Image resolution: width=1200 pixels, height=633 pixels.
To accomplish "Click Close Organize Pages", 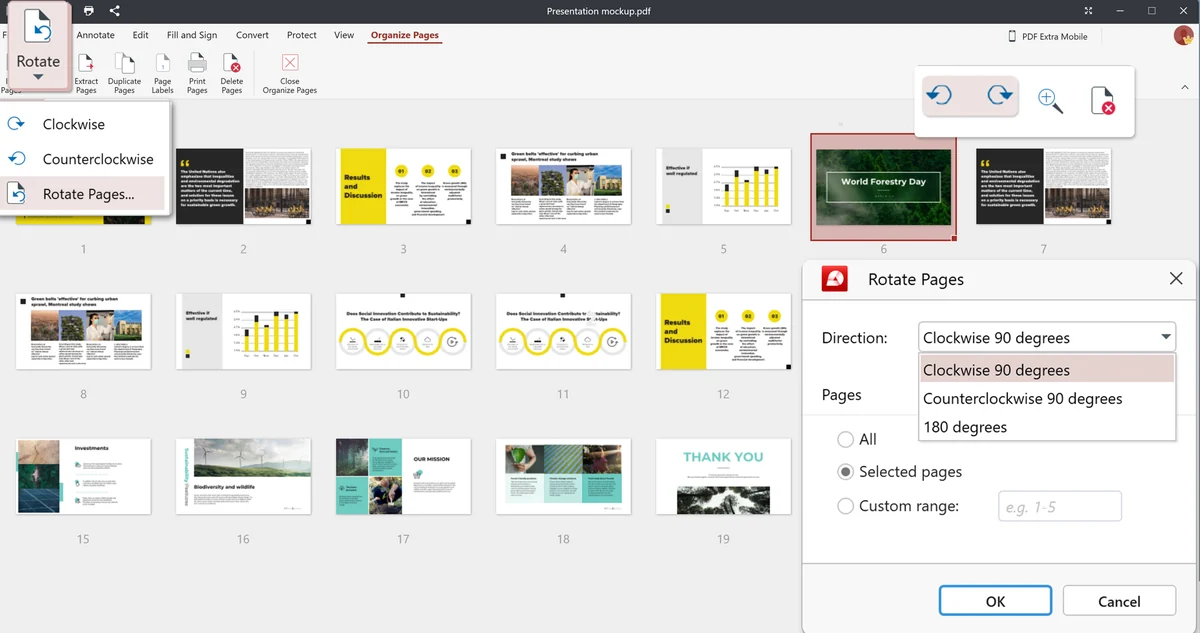I will (x=290, y=75).
